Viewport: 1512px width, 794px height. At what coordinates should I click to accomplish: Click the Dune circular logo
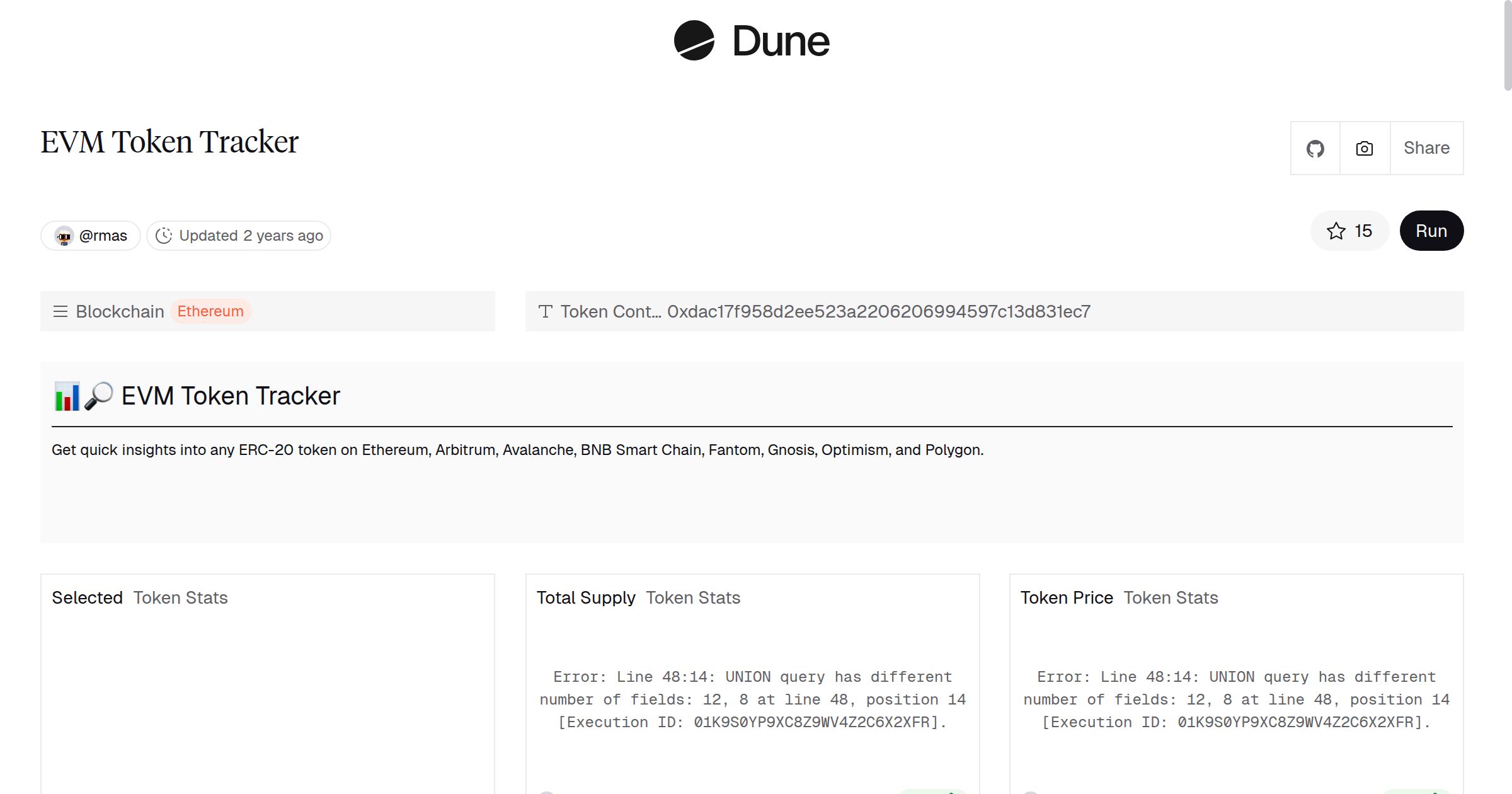(694, 40)
